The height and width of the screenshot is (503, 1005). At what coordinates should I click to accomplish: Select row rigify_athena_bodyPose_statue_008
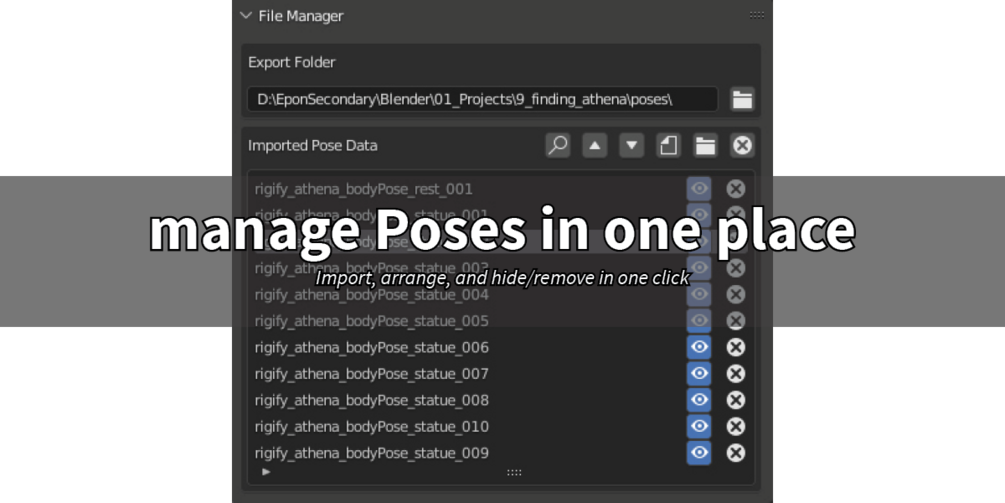click(468, 400)
